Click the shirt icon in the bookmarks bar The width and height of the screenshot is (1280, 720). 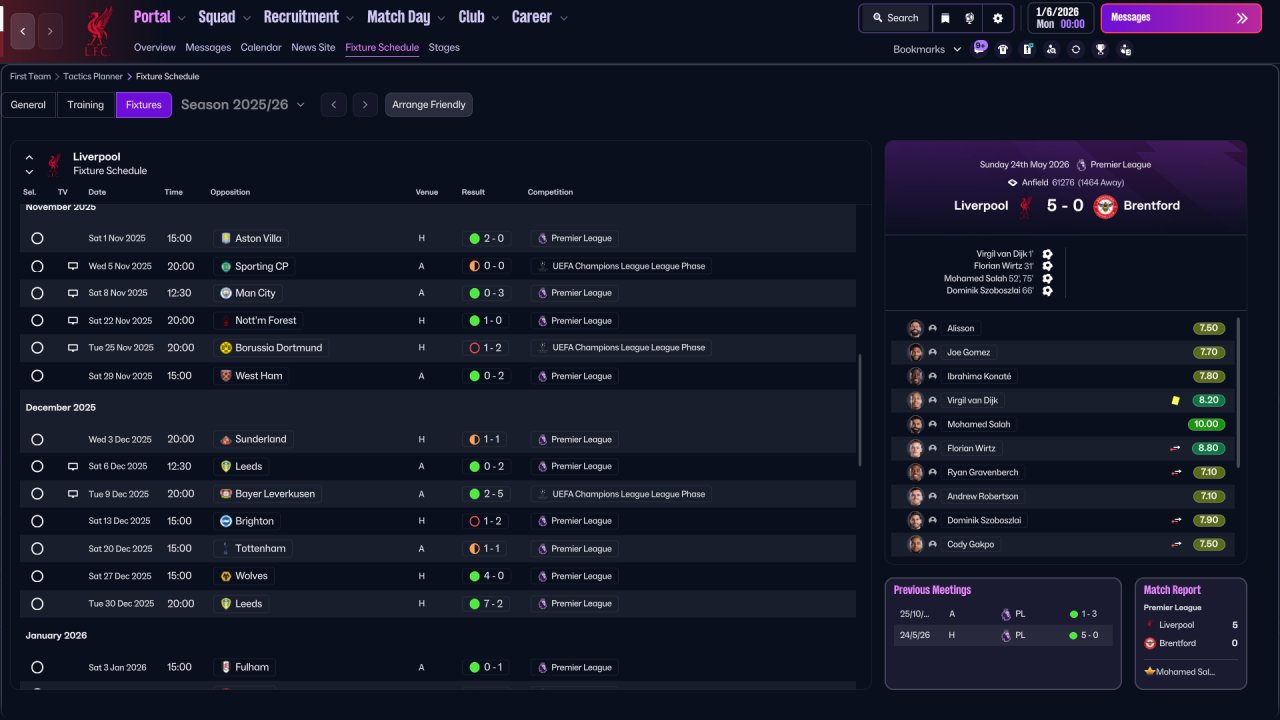pyautogui.click(x=1003, y=49)
